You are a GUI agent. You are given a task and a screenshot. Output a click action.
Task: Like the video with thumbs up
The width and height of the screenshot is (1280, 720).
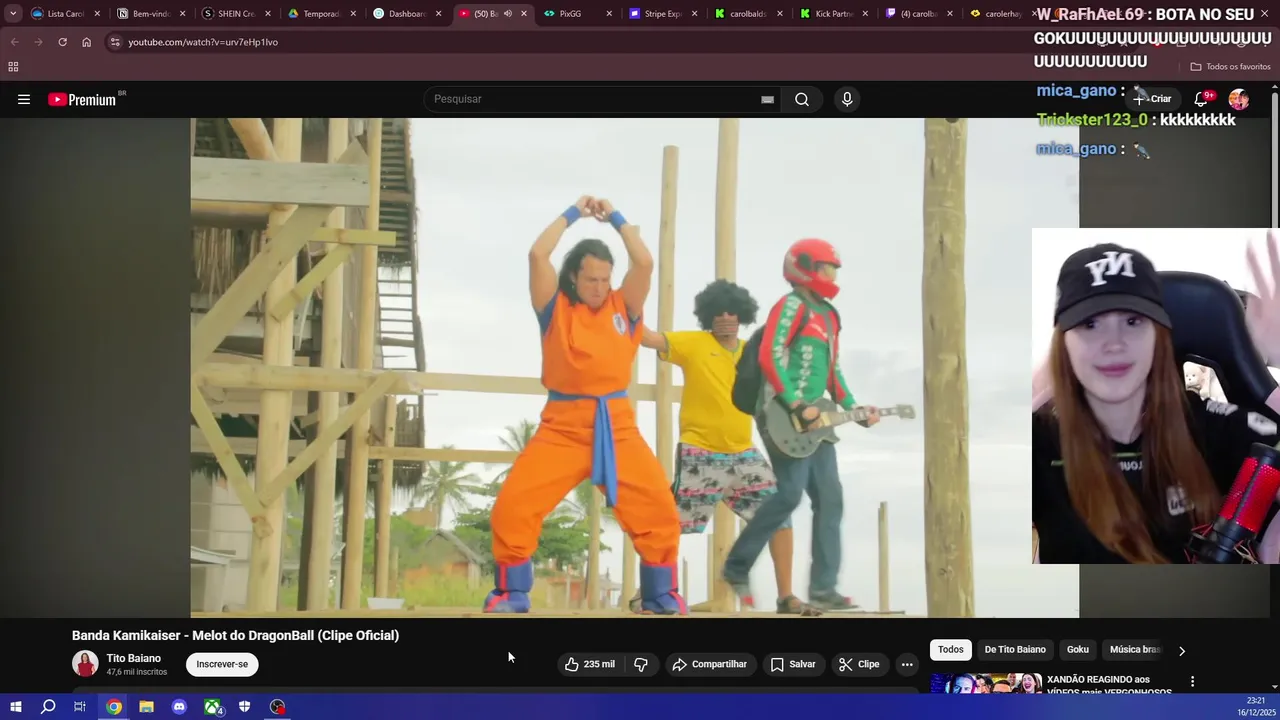click(590, 664)
